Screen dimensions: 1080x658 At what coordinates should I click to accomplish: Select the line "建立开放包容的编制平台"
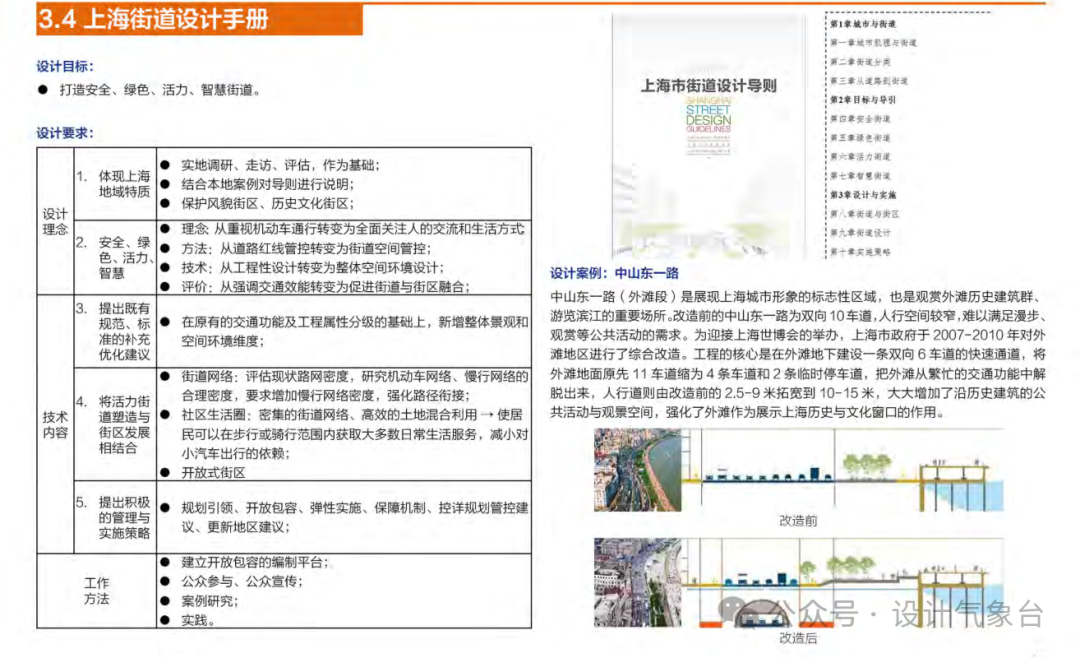(x=254, y=562)
